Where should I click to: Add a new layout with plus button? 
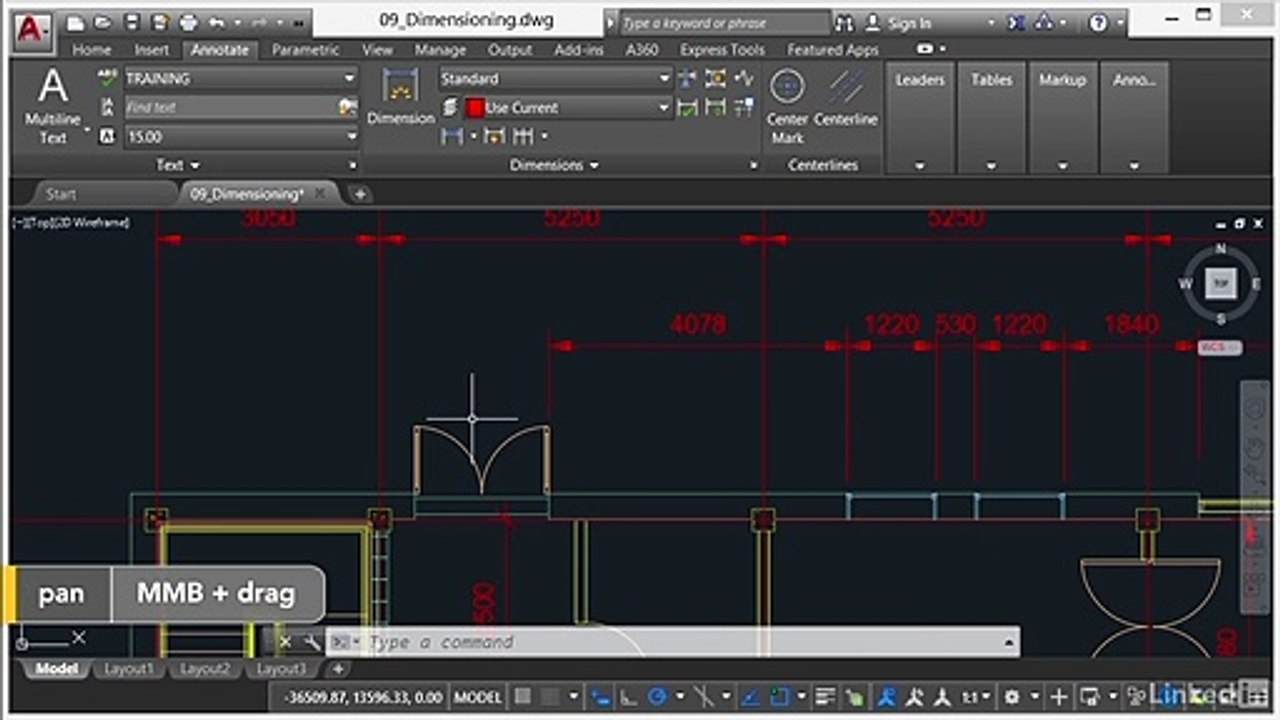[x=338, y=668]
